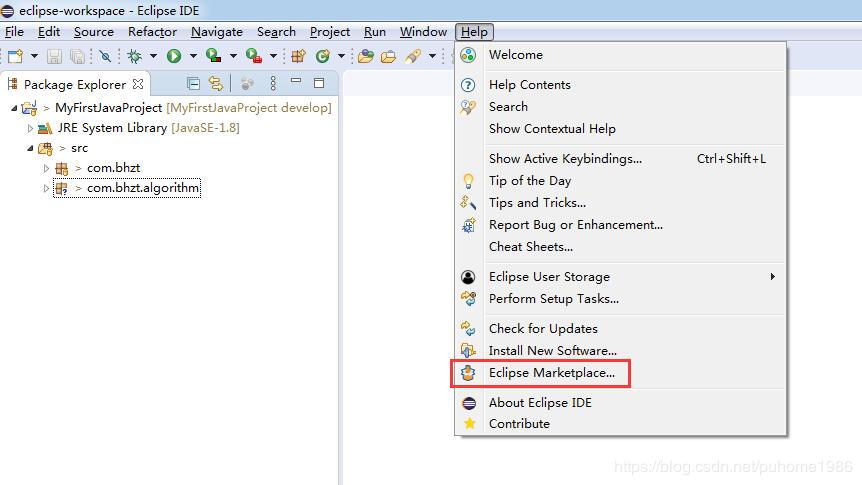Image resolution: width=862 pixels, height=485 pixels.
Task: Open the Refactor menu
Action: pos(152,32)
